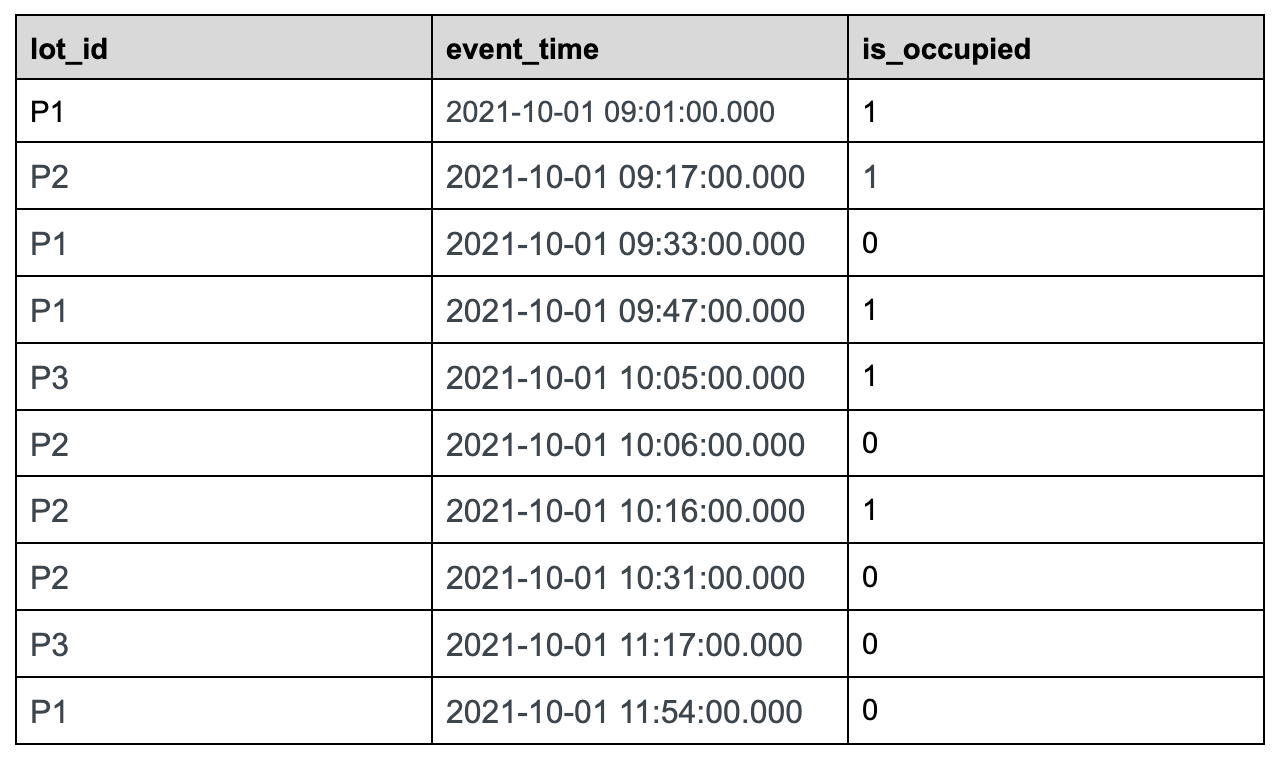Viewport: 1288px width, 758px height.
Task: Click is_occupied value in the 10:16 row
Action: pyautogui.click(x=870, y=511)
